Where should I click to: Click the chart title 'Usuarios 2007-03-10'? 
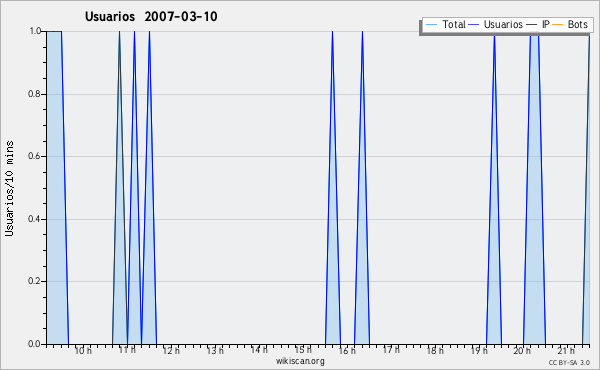click(151, 16)
